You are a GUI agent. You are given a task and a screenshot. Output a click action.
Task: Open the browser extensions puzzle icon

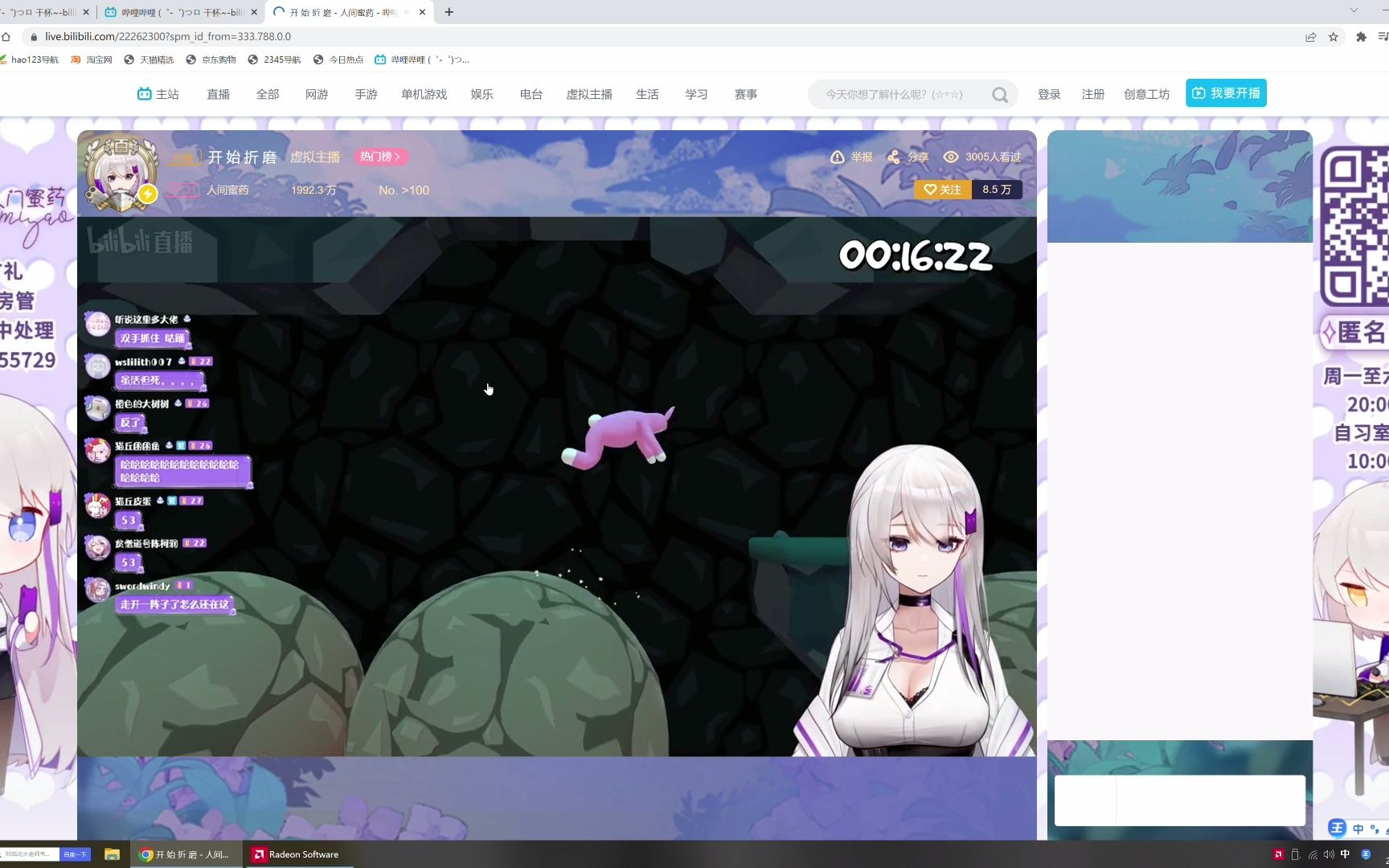click(x=1361, y=37)
